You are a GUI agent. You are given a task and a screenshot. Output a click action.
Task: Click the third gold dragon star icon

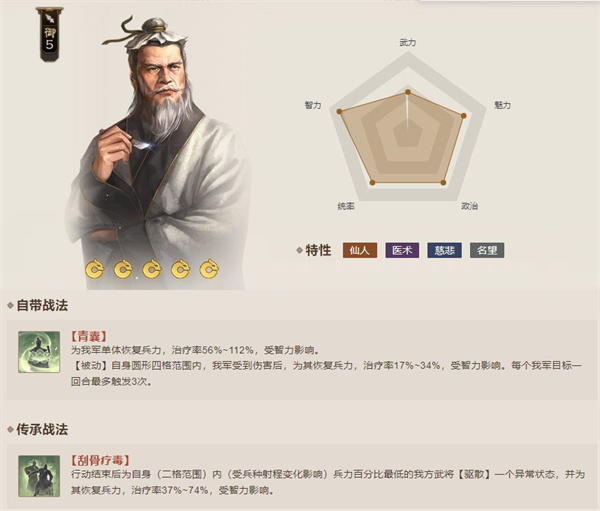[152, 269]
